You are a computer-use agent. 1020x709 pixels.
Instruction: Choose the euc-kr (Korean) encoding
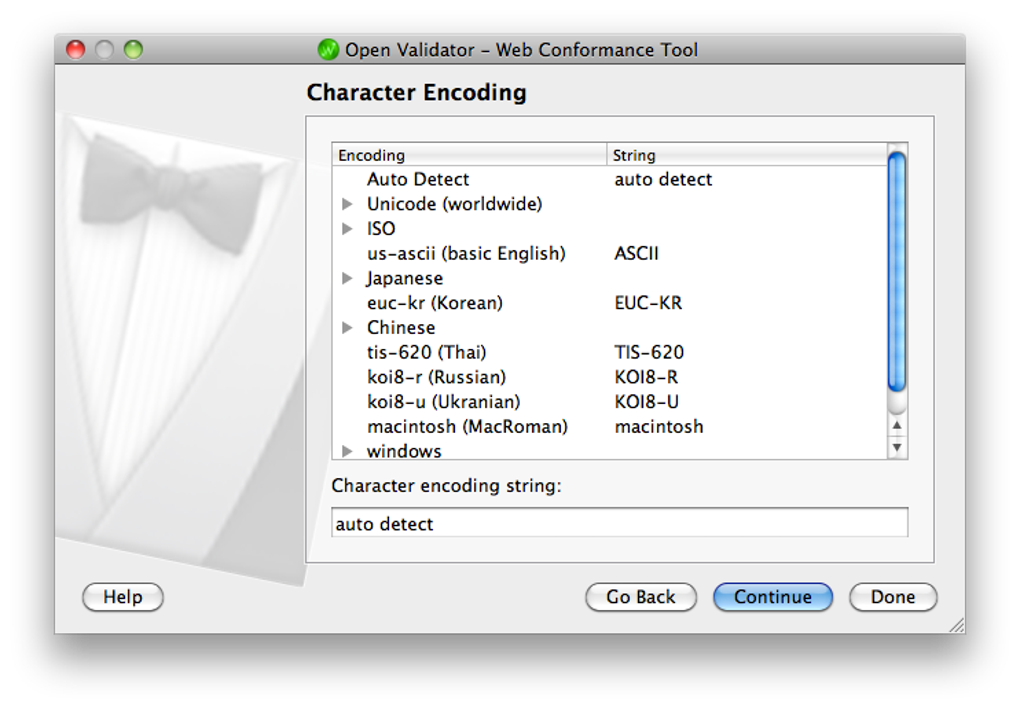pos(435,303)
